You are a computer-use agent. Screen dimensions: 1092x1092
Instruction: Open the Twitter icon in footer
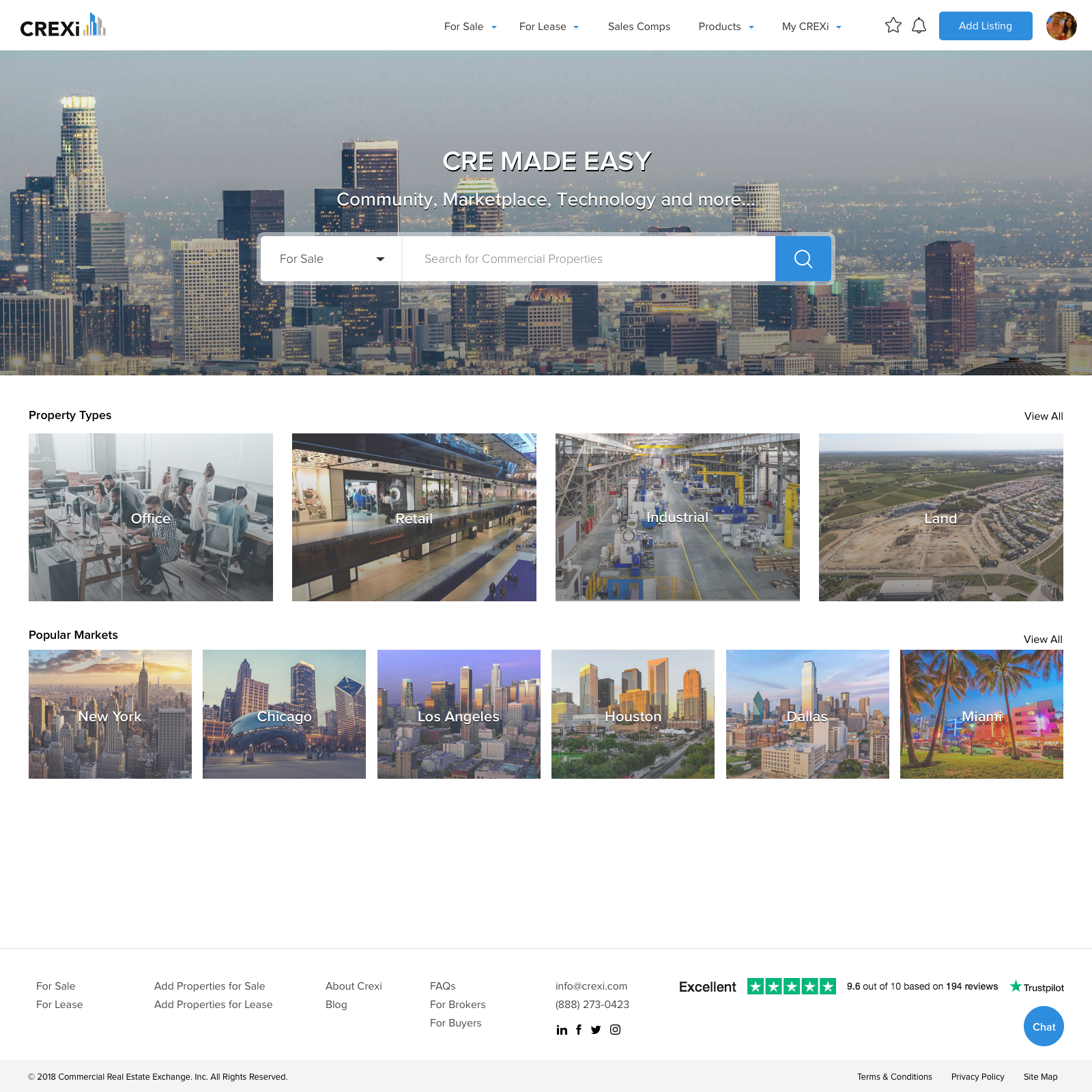pos(596,1030)
